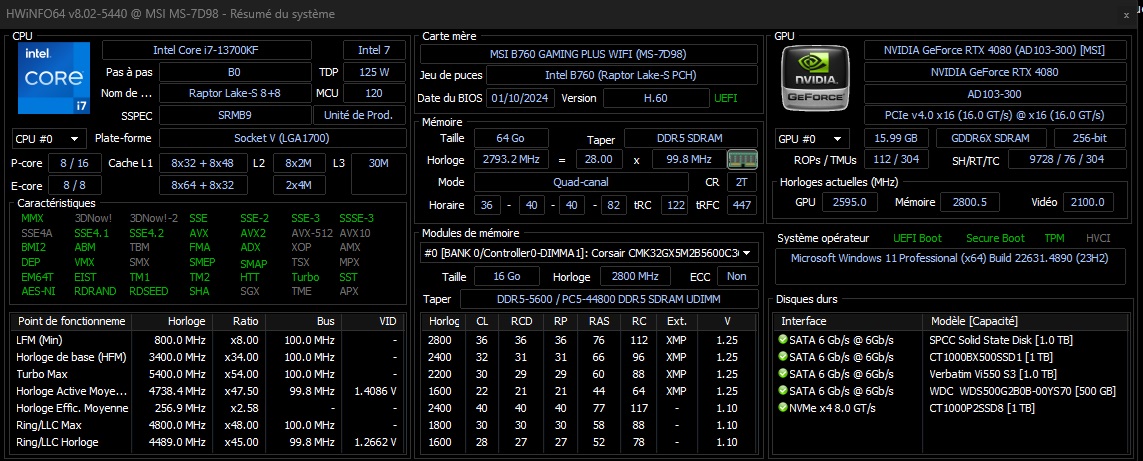Click the green UEFI label near BIOS version

726,98
